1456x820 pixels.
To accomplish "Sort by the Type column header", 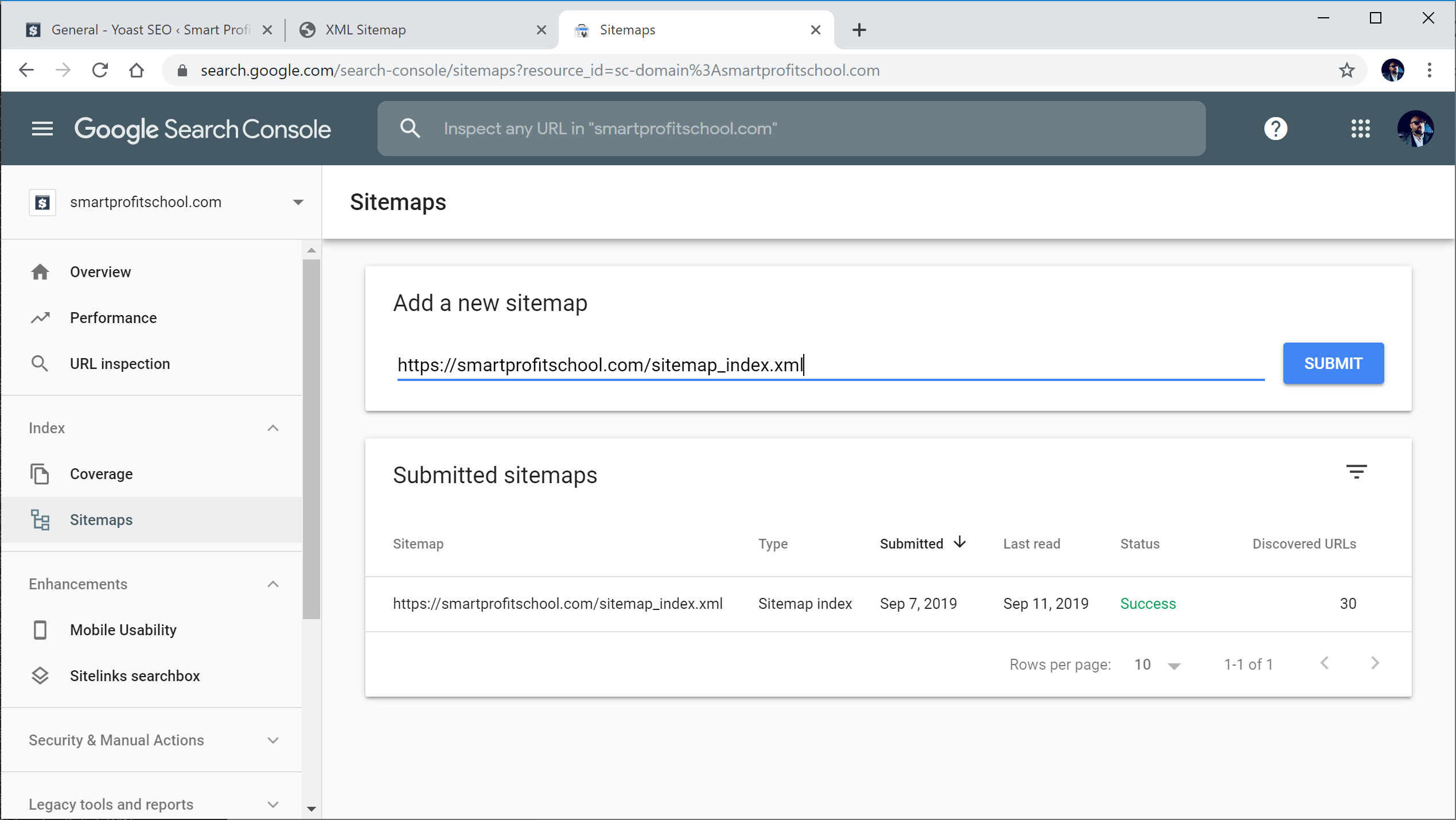I will click(773, 544).
